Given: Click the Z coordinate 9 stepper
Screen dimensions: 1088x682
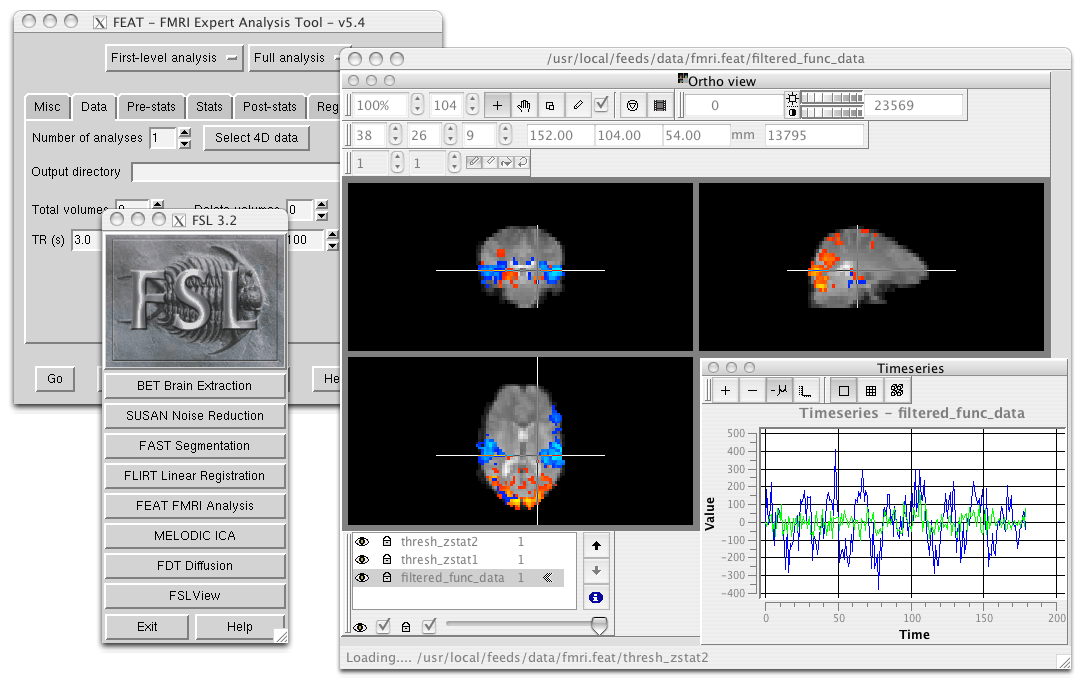Looking at the screenshot, I should [x=505, y=135].
